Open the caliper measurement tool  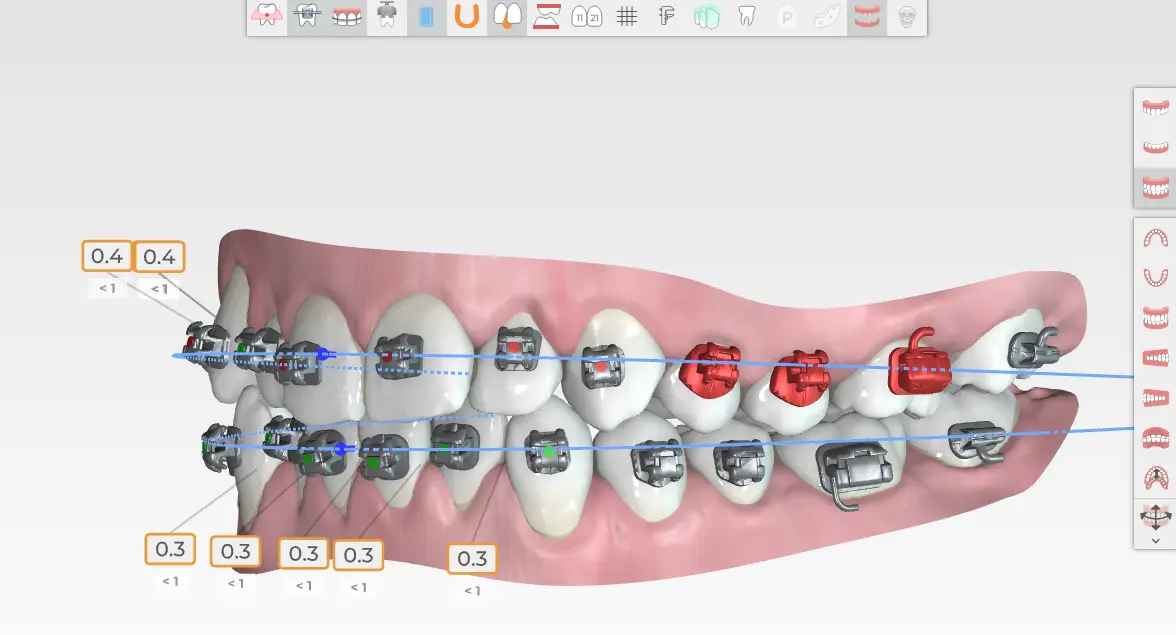[667, 17]
